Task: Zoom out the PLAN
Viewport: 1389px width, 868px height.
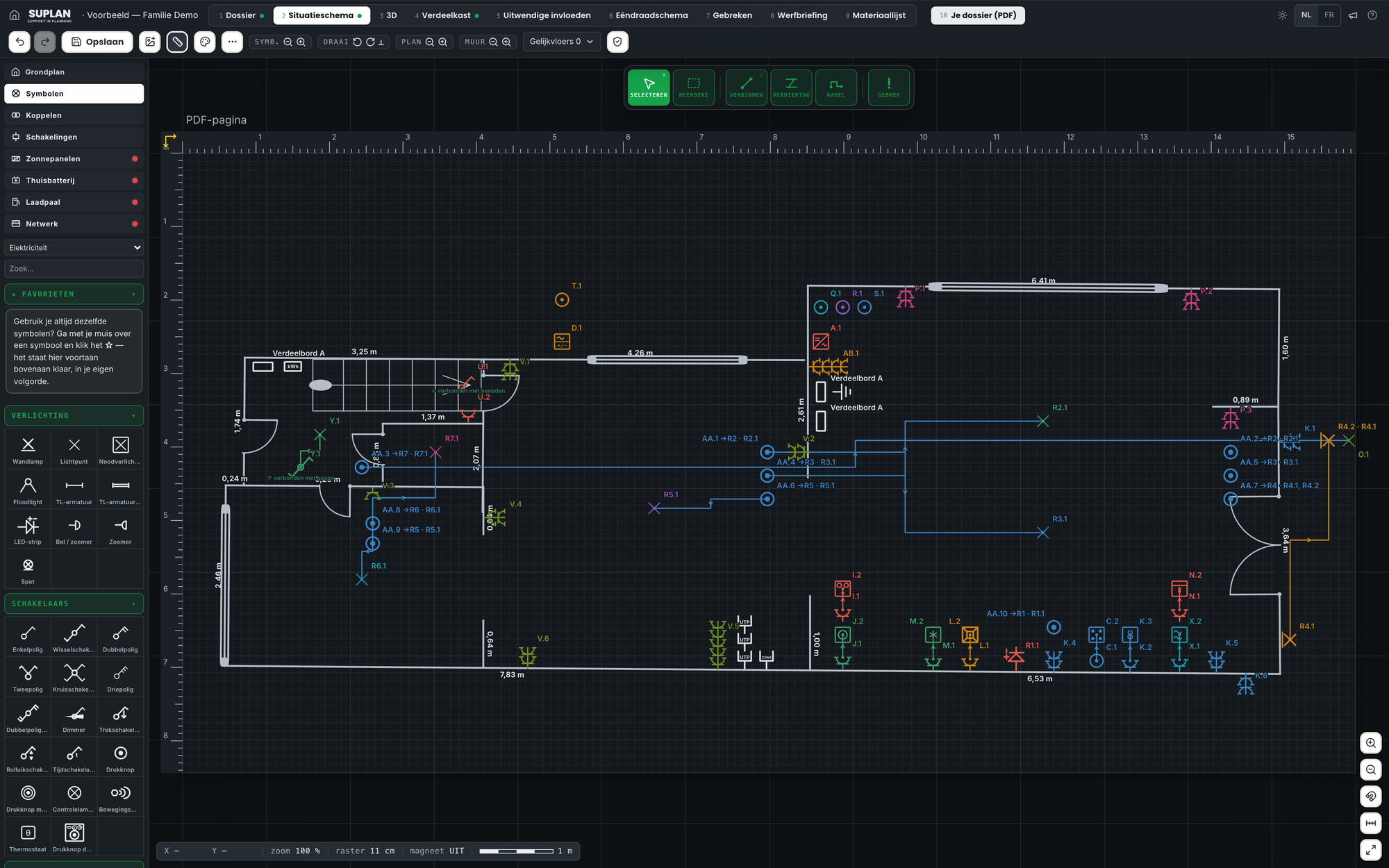Action: pyautogui.click(x=429, y=42)
